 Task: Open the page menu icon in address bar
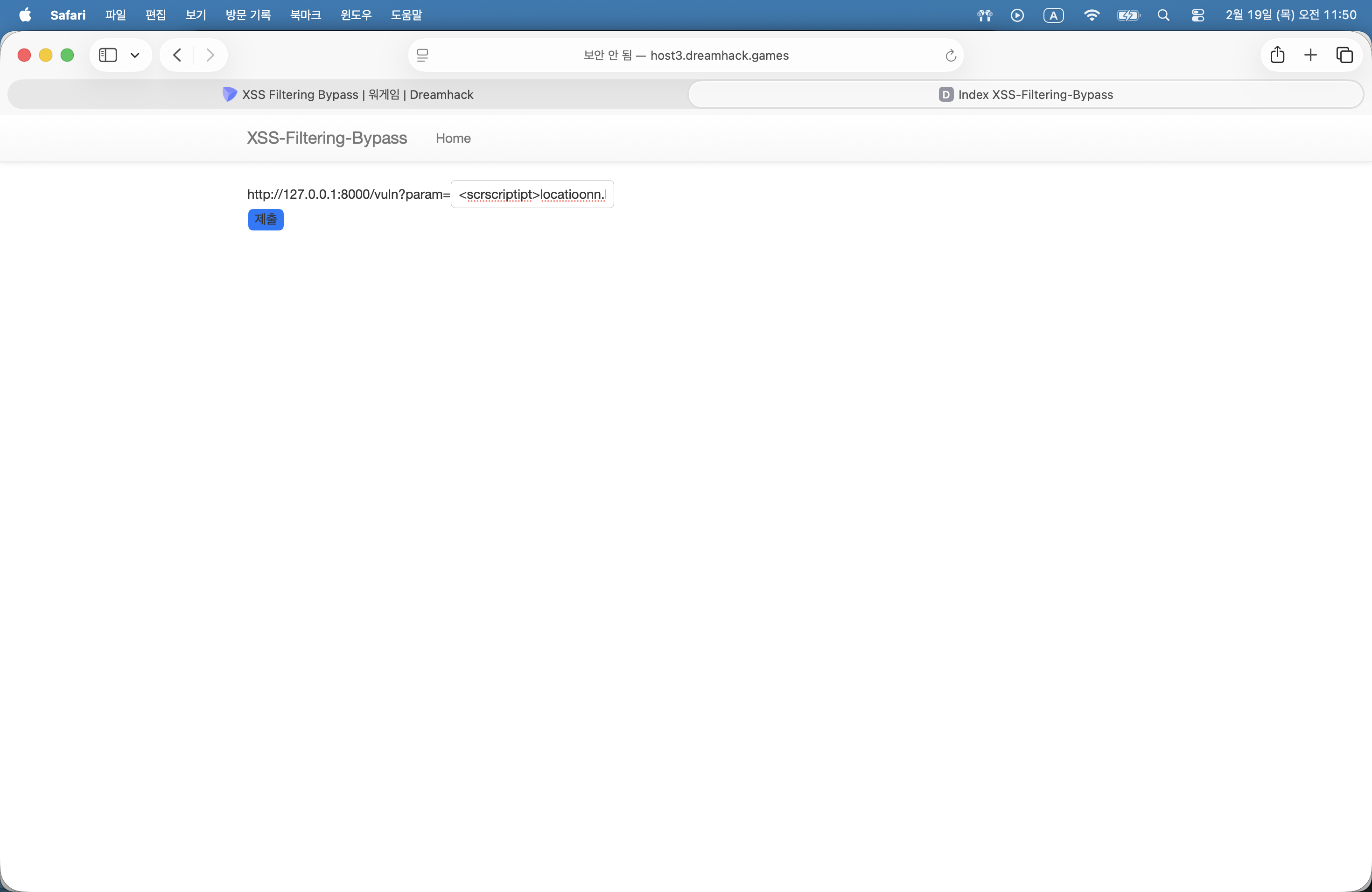coord(422,56)
